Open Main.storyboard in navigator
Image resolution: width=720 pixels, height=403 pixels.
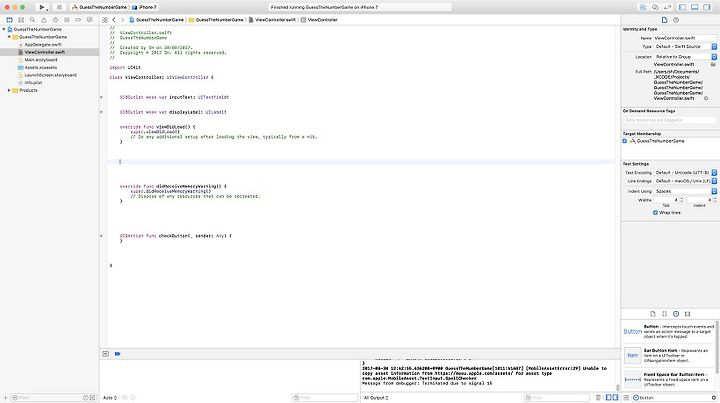pos(41,60)
